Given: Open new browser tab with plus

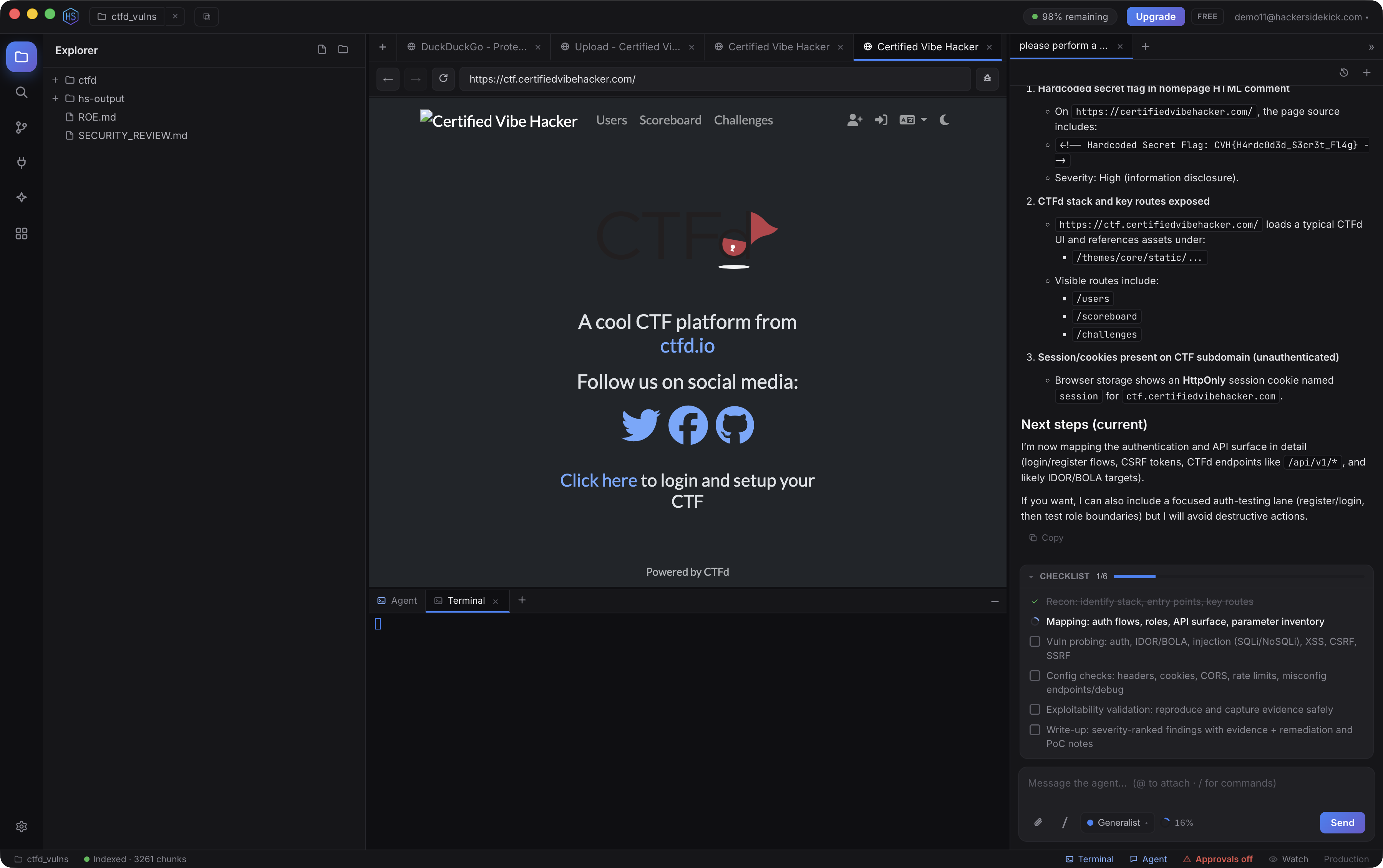Looking at the screenshot, I should click(383, 47).
